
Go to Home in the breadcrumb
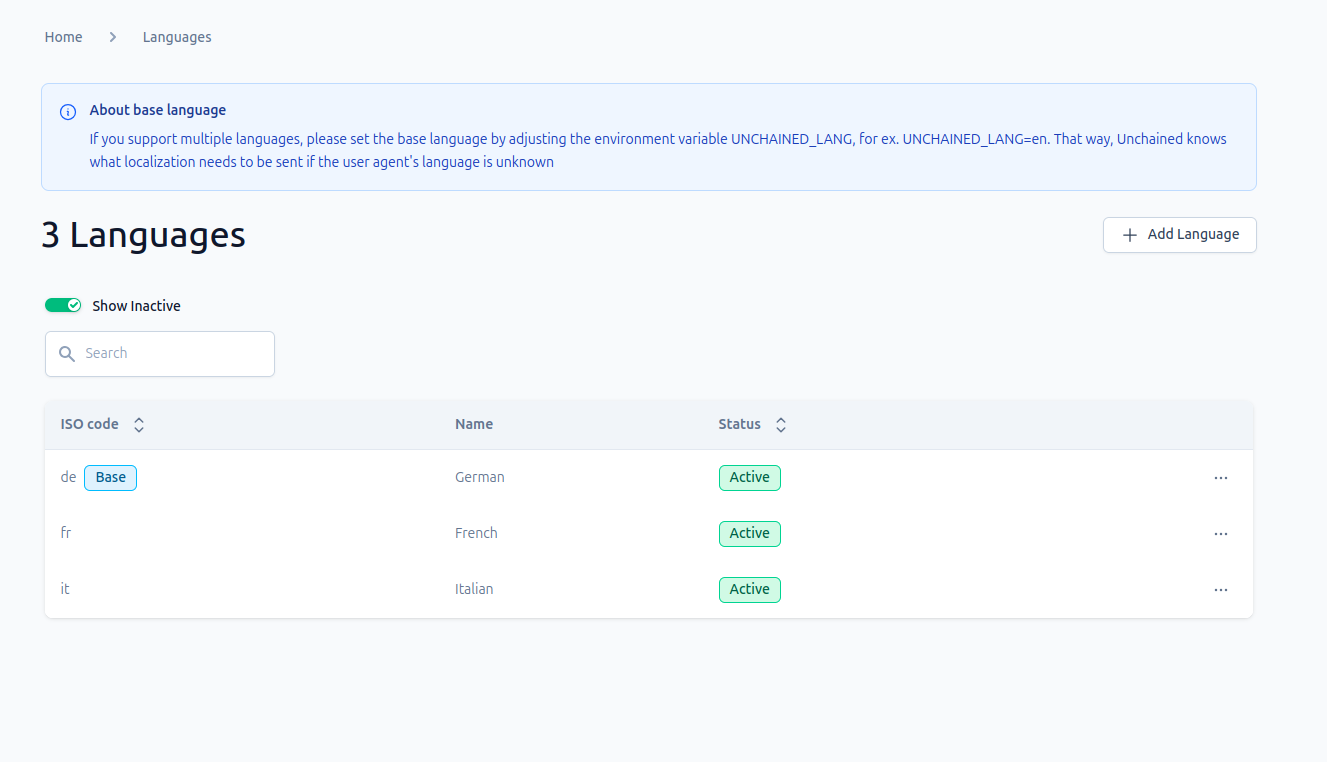pyautogui.click(x=63, y=37)
